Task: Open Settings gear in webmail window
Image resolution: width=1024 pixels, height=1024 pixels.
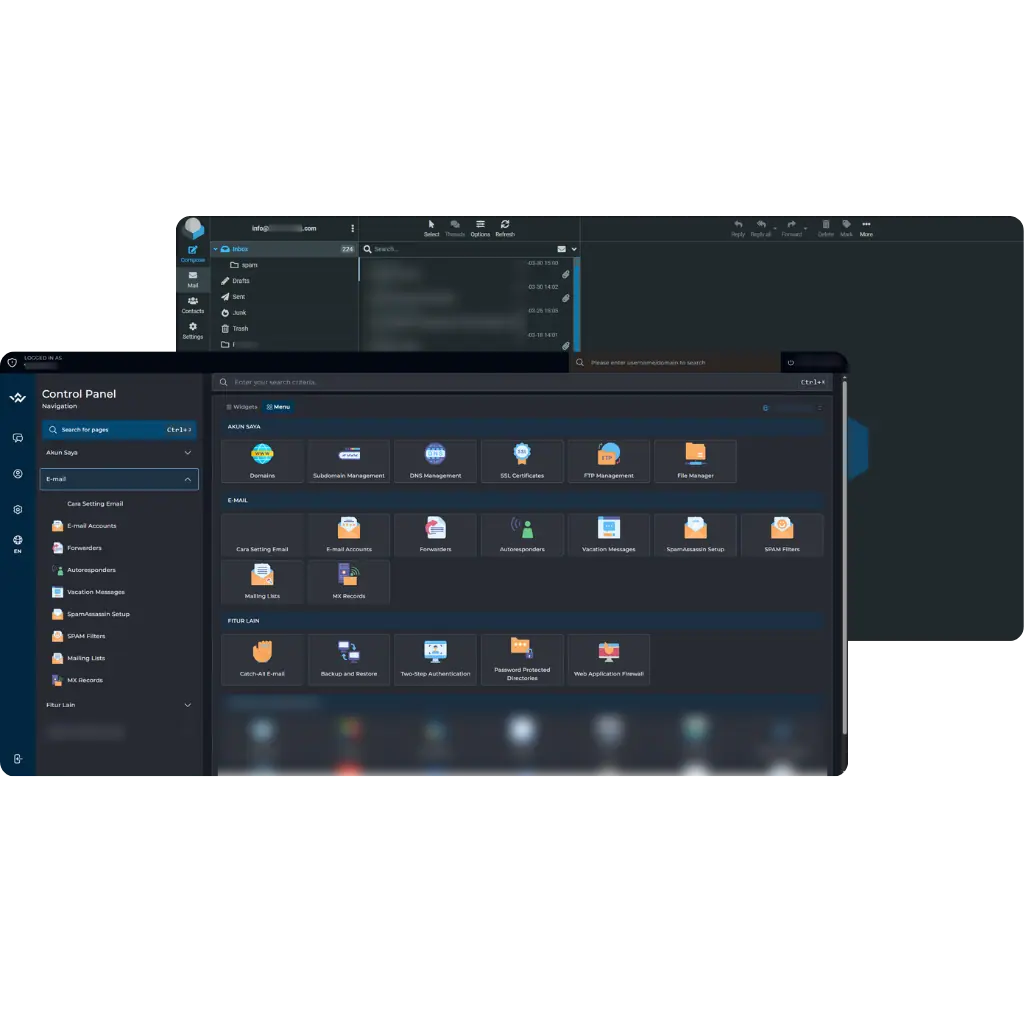Action: [193, 330]
